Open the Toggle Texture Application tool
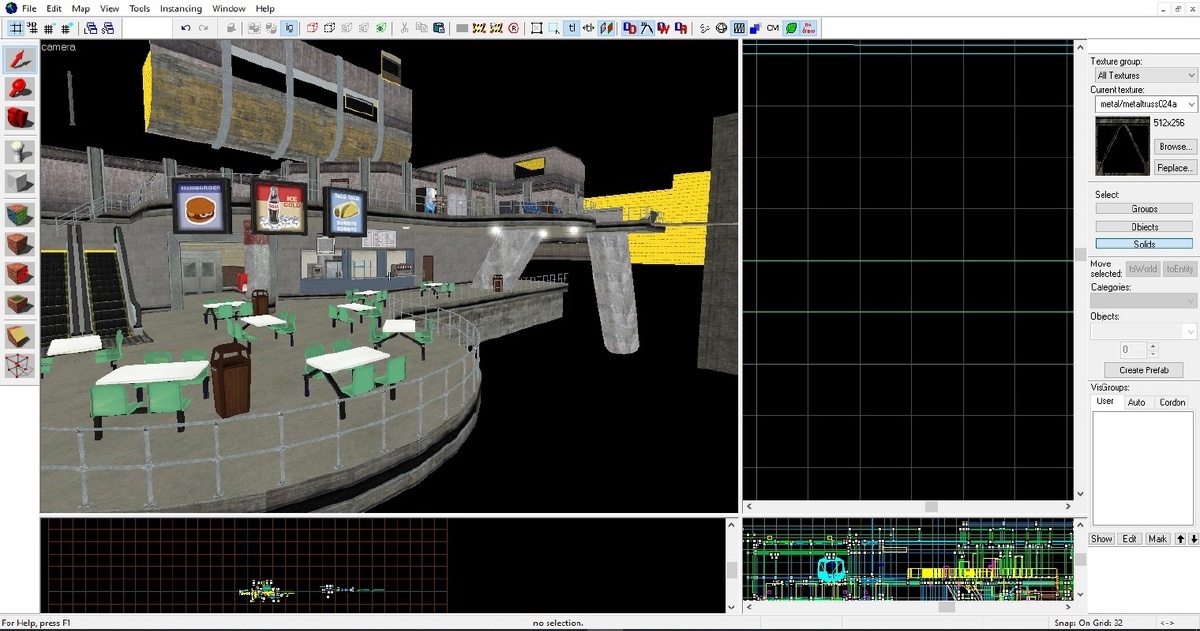The image size is (1200, 631). (20, 214)
